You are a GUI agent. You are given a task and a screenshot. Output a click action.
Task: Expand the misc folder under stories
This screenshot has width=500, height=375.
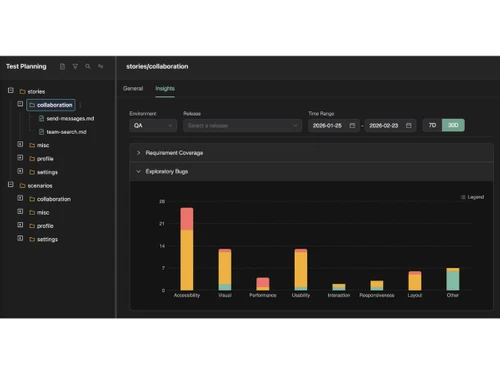coord(20,144)
